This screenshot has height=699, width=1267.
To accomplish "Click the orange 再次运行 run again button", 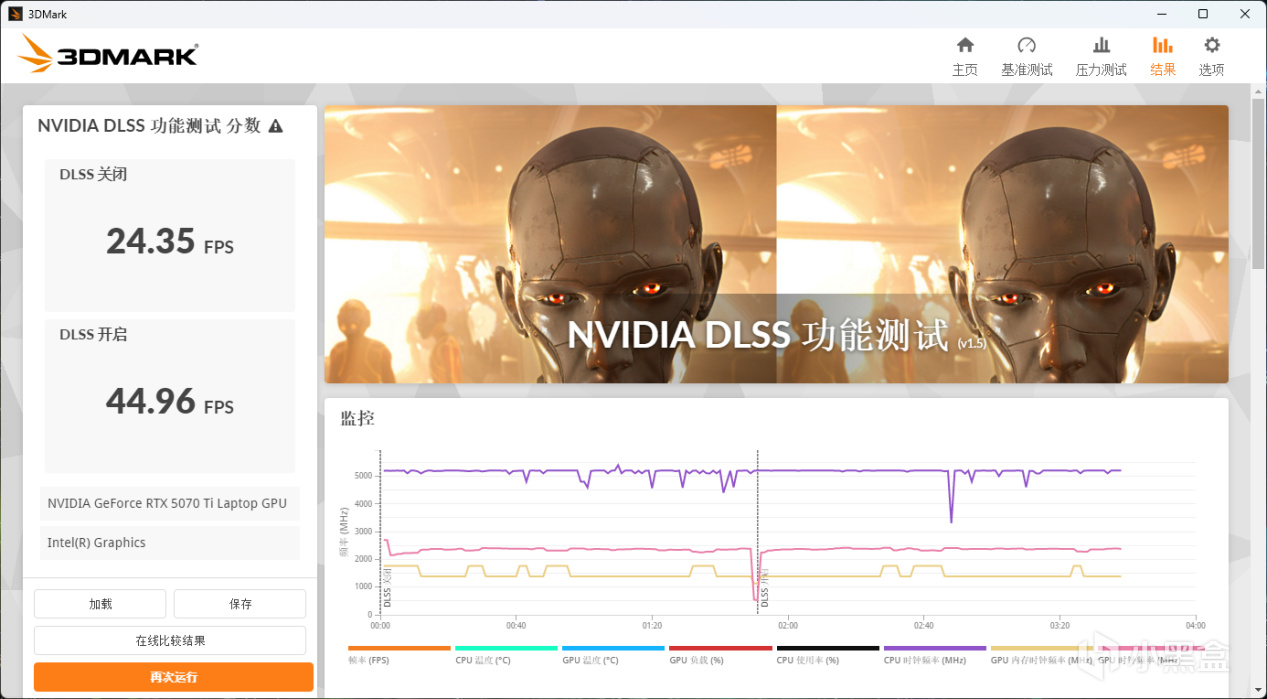I will click(x=174, y=677).
